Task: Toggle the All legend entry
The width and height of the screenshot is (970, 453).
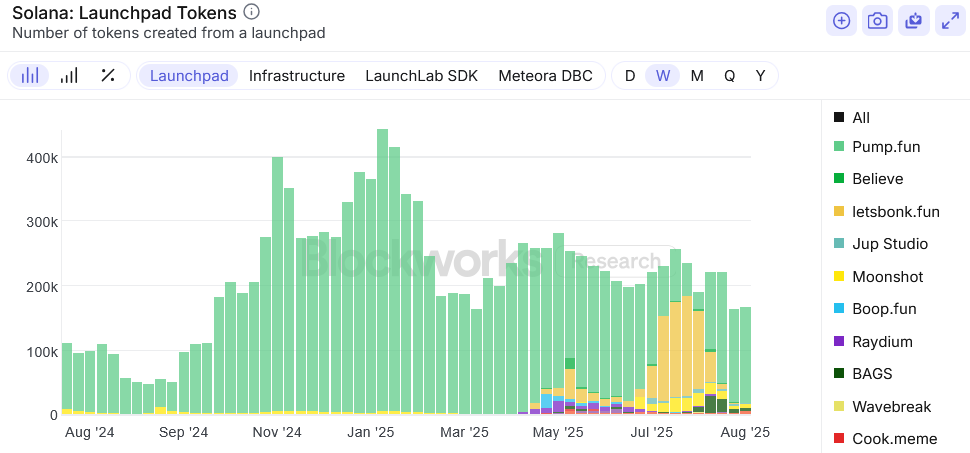Action: (x=852, y=117)
